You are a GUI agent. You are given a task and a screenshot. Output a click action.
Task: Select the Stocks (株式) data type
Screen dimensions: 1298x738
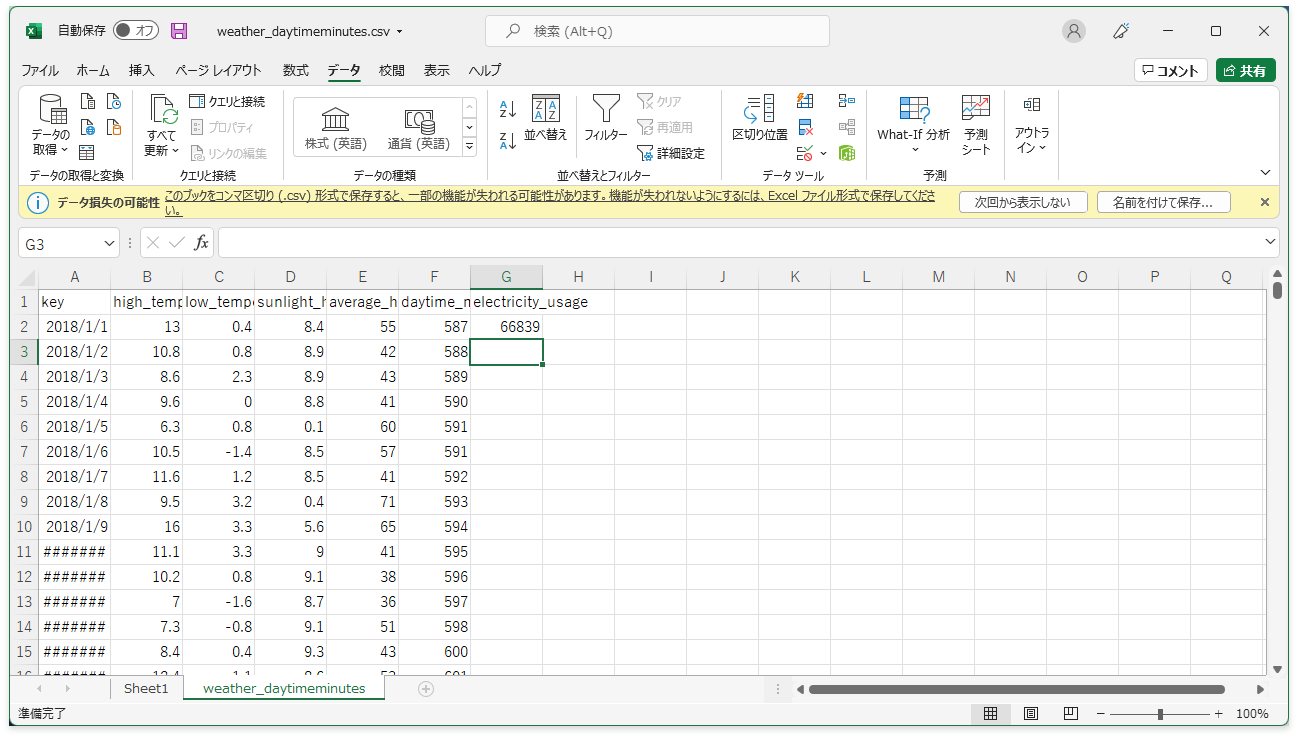coord(335,129)
